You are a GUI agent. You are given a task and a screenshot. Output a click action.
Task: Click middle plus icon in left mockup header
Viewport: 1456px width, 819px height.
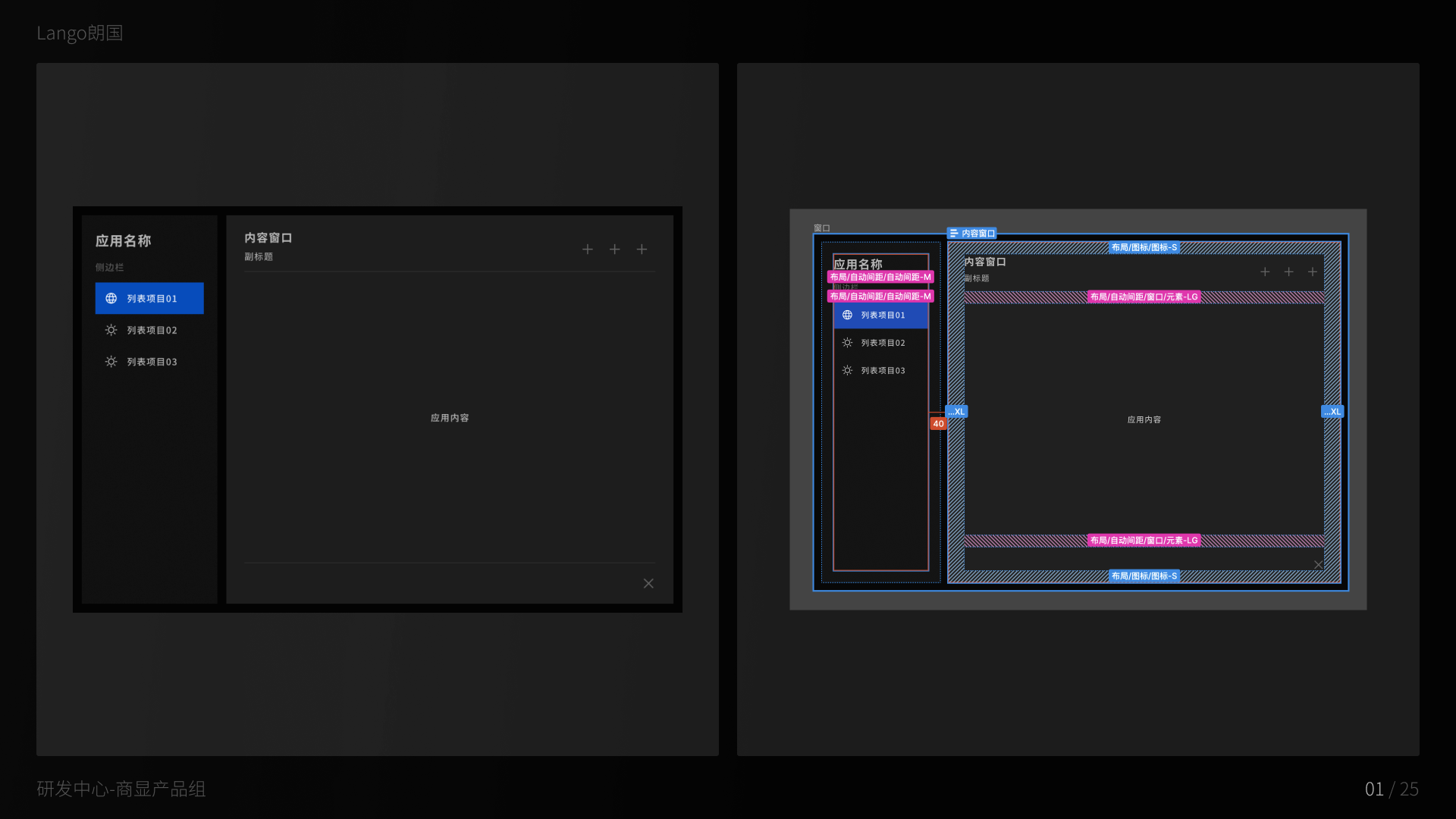tap(614, 249)
